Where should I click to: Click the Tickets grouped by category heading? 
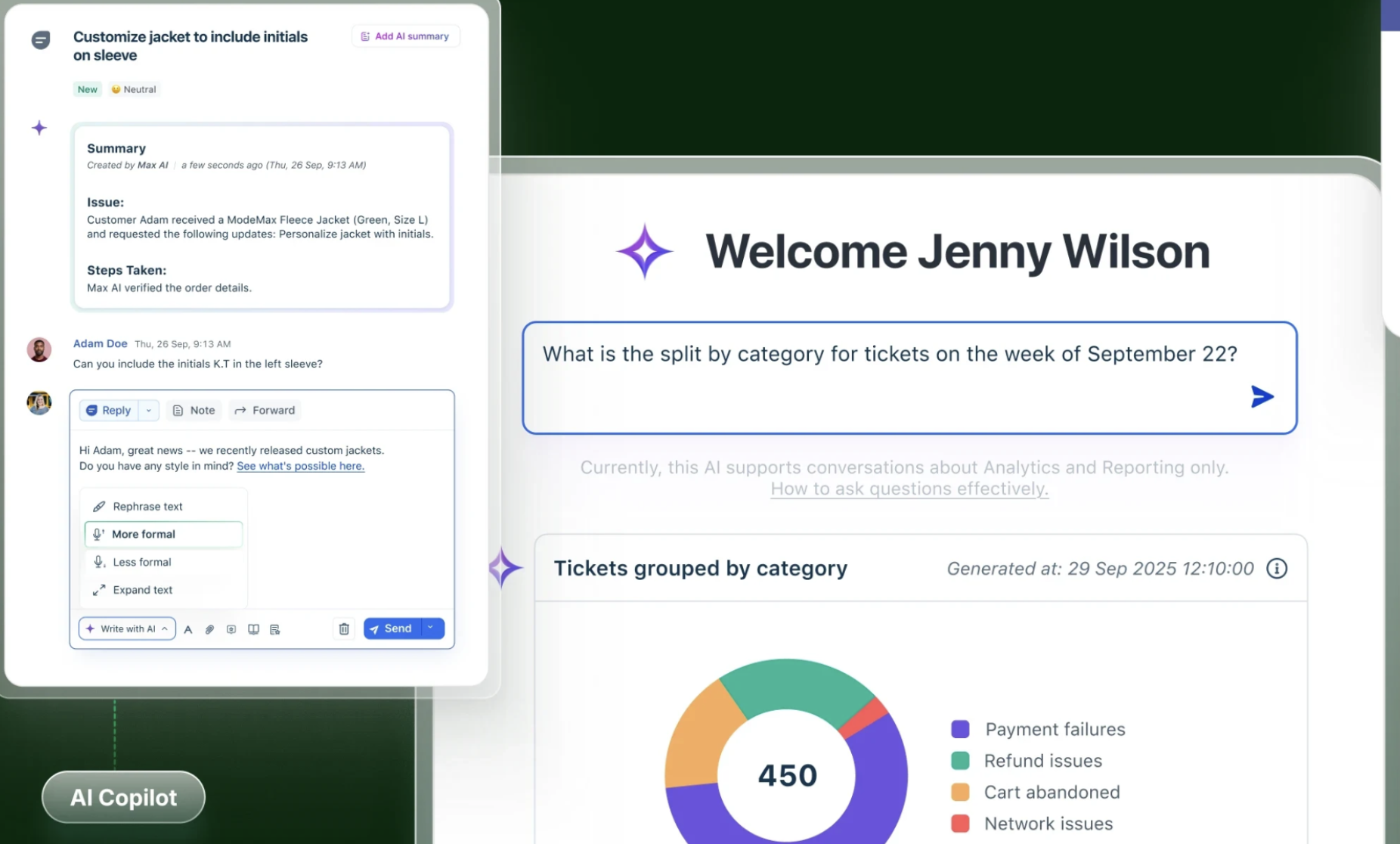700,569
